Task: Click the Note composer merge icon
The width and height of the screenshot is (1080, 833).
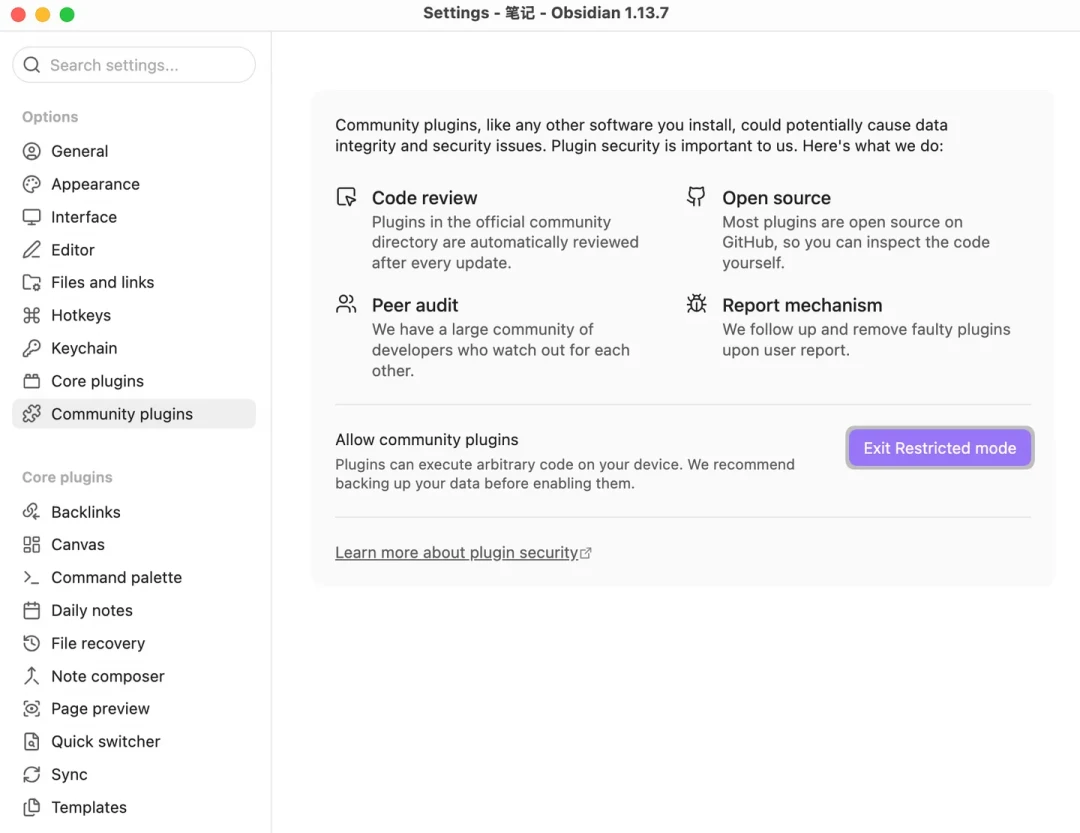Action: 32,676
